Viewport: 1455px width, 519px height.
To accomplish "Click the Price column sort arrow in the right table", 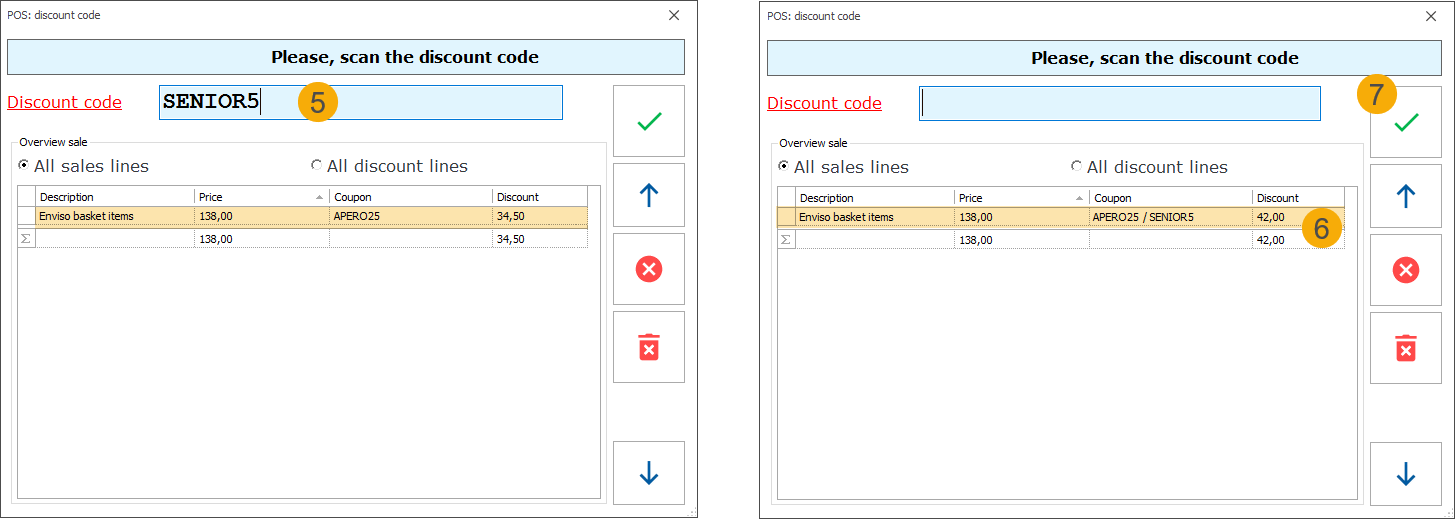I will coord(1079,198).
